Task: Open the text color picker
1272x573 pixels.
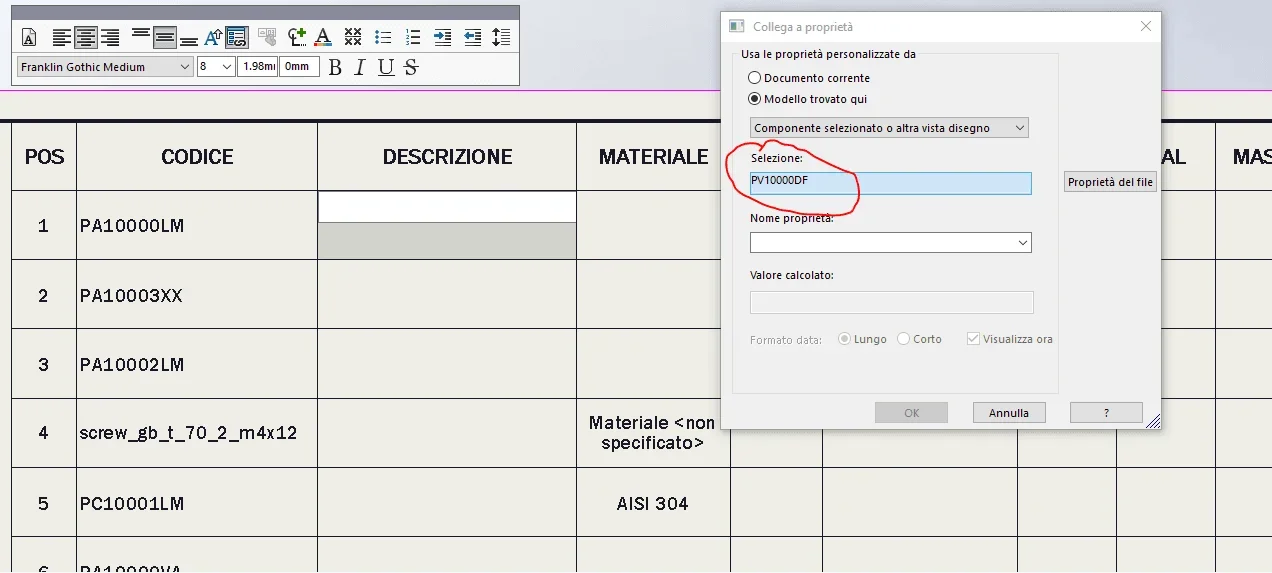Action: [x=323, y=38]
